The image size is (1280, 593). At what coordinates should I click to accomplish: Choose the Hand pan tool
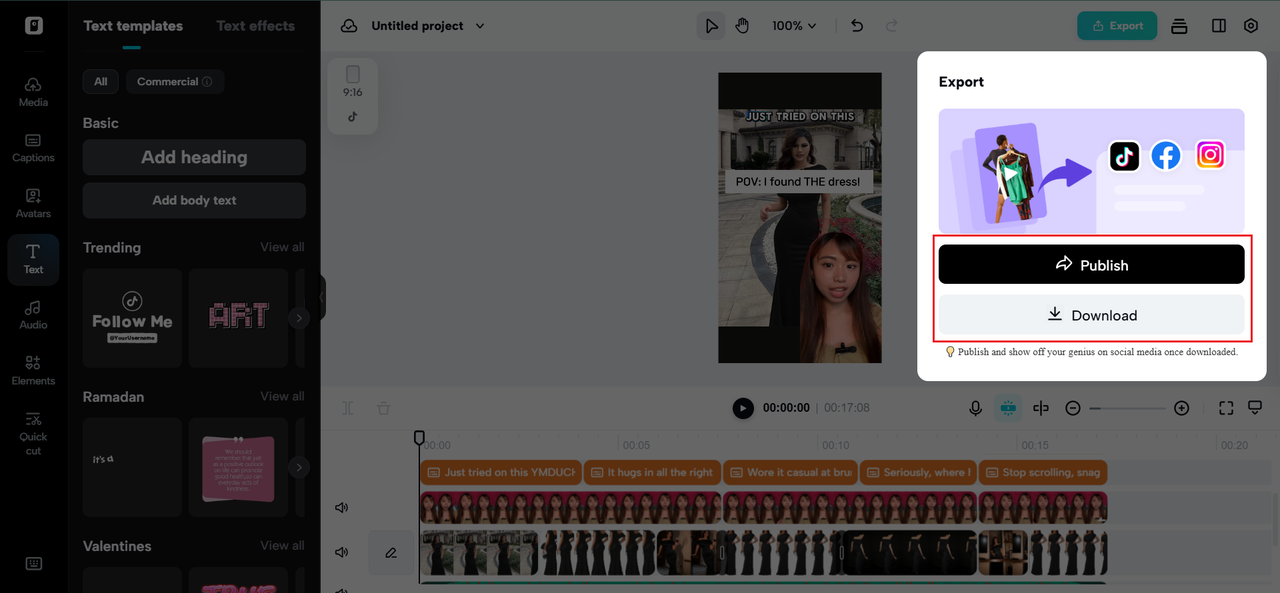[742, 26]
